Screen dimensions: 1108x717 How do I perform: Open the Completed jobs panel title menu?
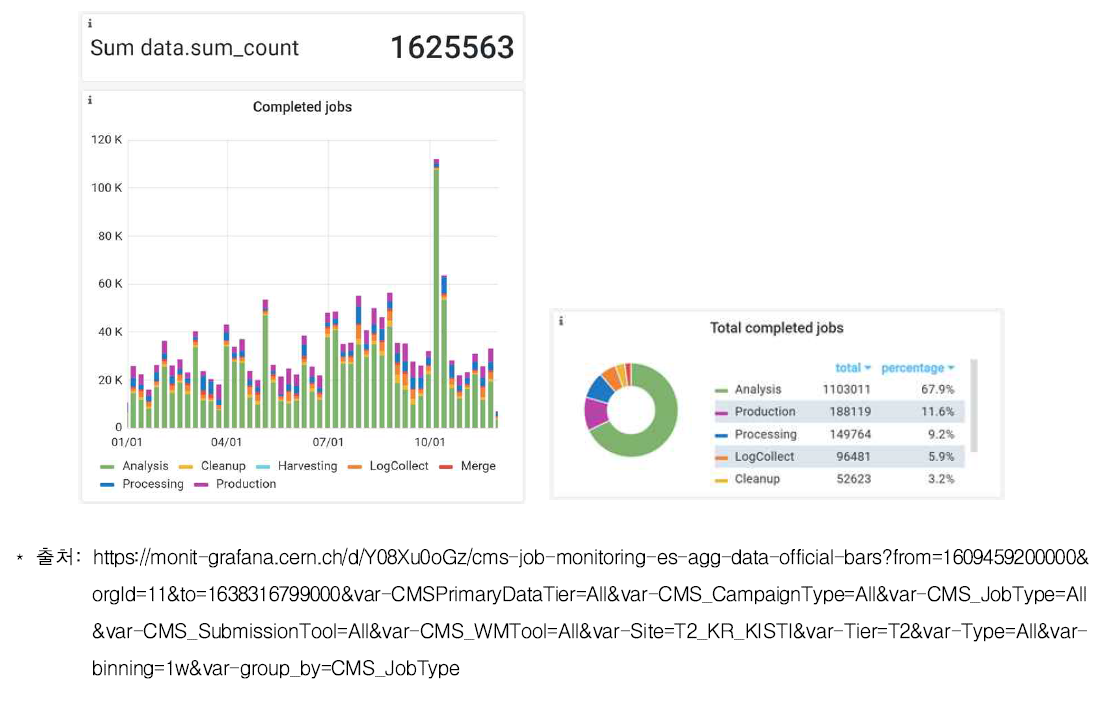[302, 107]
